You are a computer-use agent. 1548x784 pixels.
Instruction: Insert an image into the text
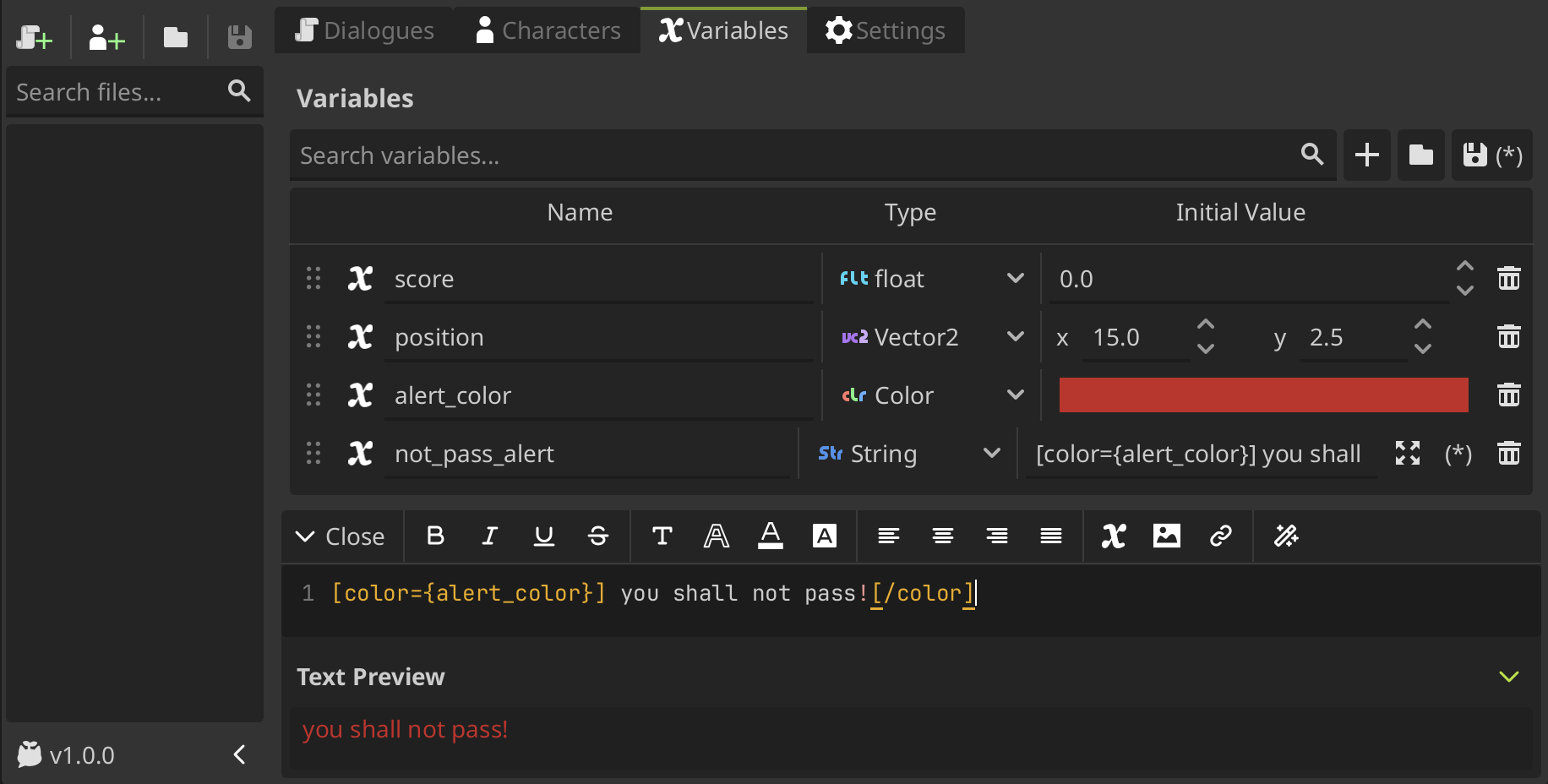pos(1167,536)
